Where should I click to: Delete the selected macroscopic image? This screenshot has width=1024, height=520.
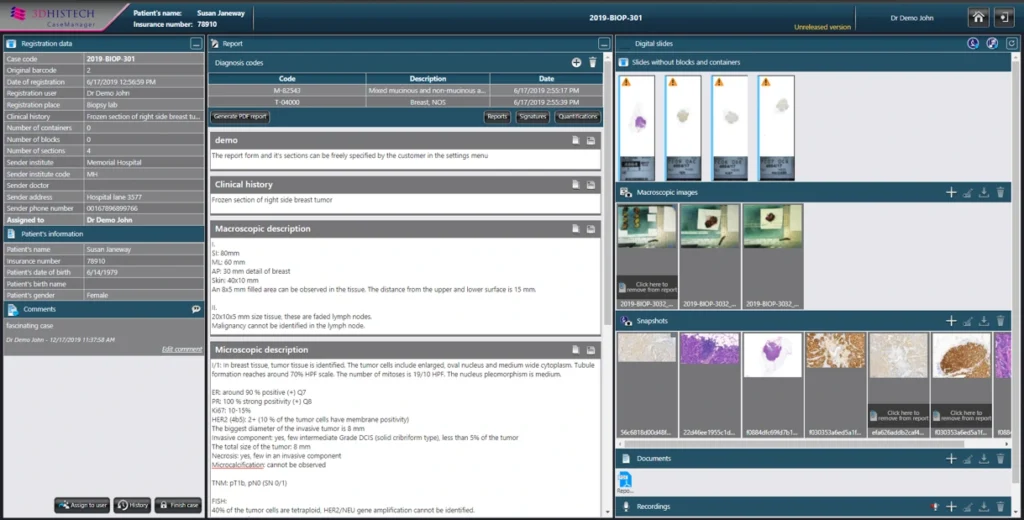pos(1000,193)
